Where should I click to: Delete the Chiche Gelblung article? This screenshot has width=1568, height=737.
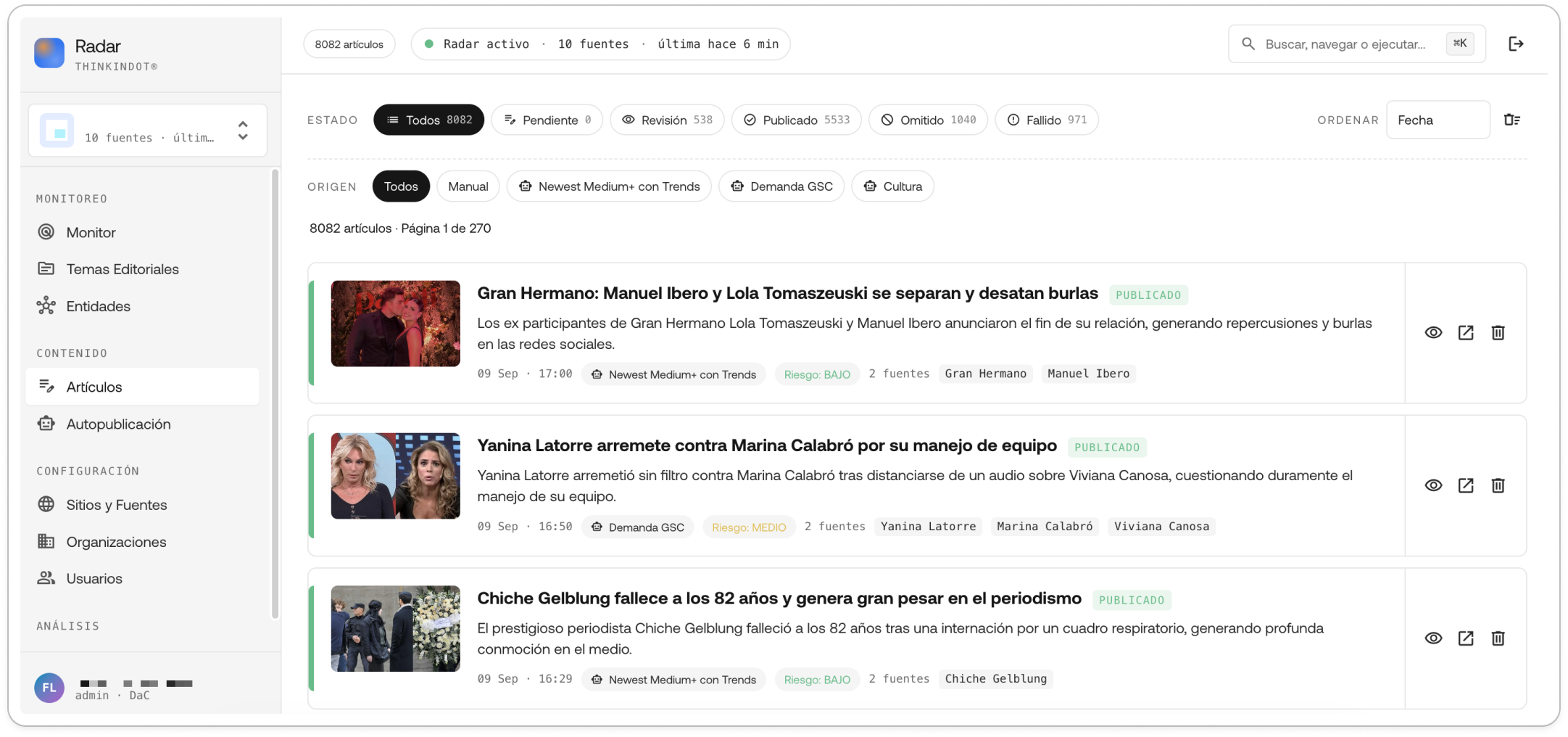pyautogui.click(x=1498, y=638)
